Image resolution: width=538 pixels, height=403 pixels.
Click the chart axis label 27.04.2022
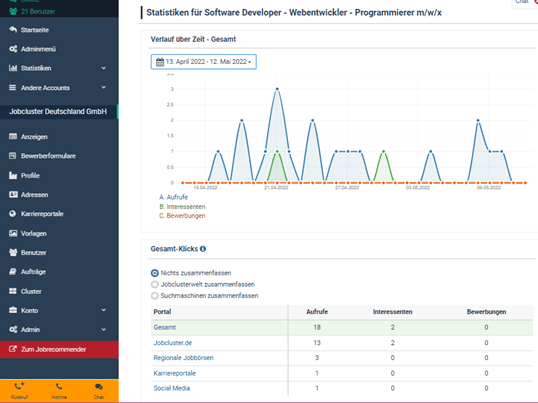[347, 188]
